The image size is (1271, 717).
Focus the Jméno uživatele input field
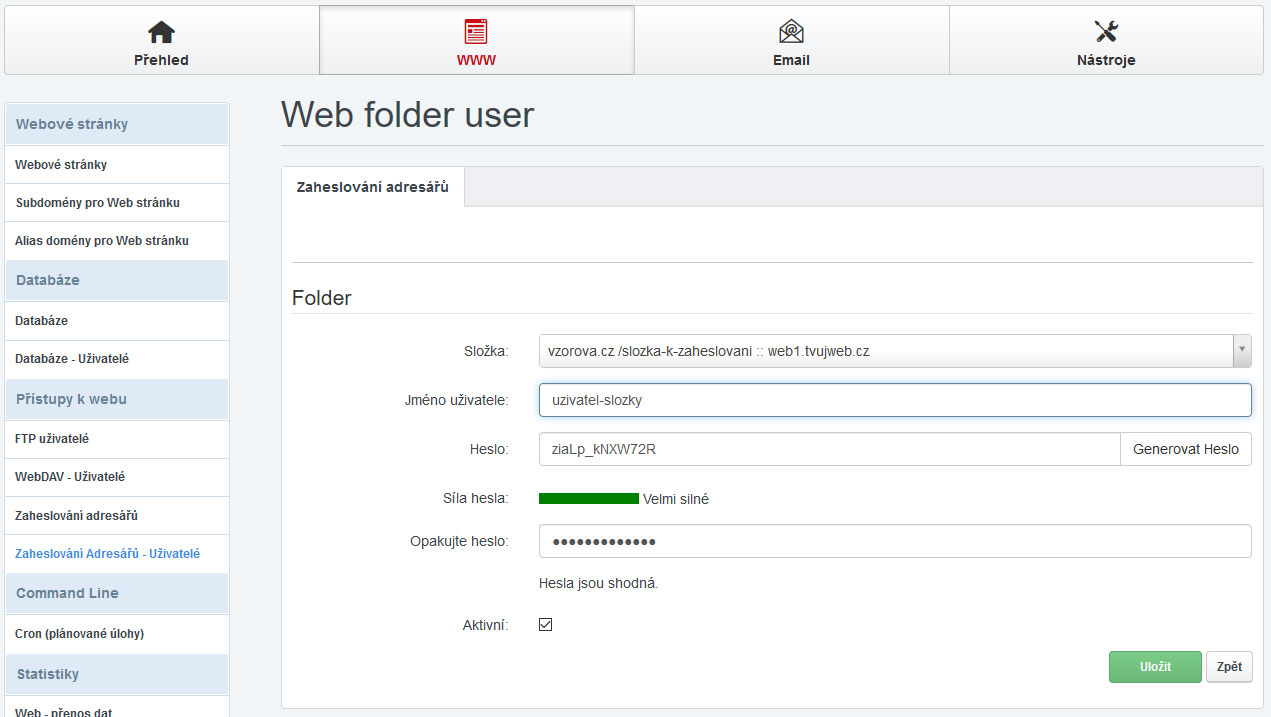[894, 400]
